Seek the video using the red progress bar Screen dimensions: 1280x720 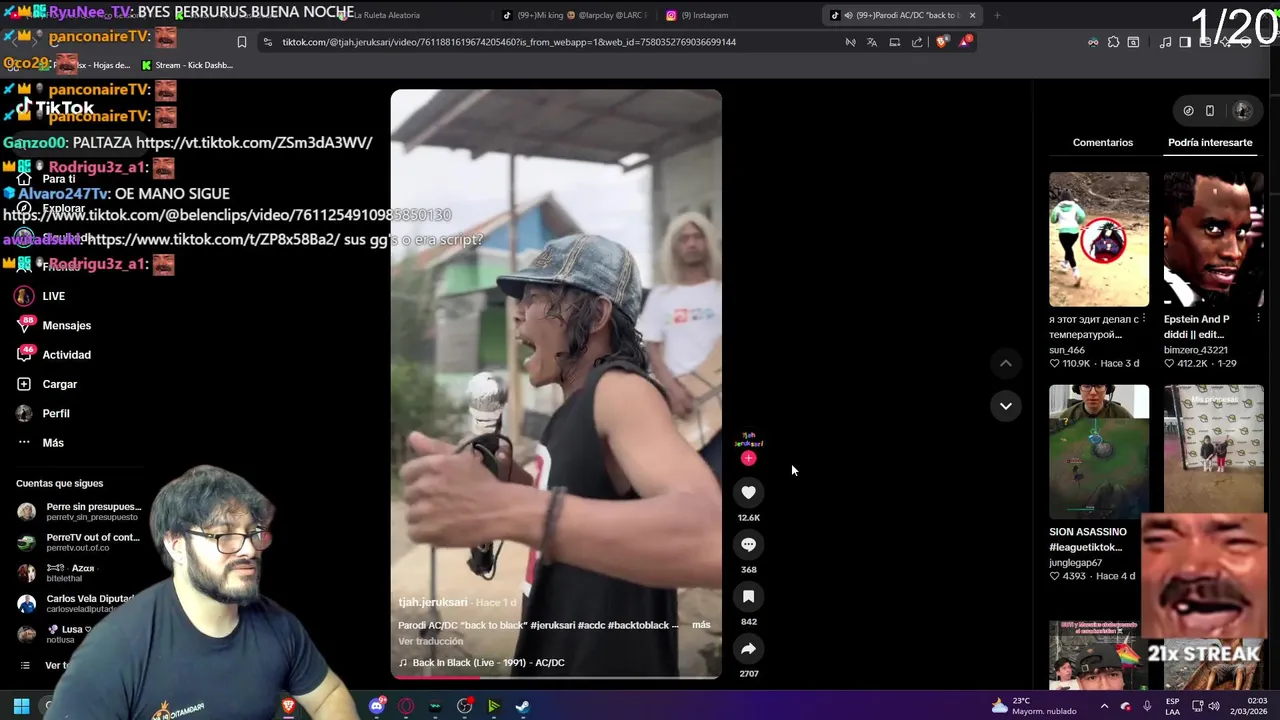556,678
